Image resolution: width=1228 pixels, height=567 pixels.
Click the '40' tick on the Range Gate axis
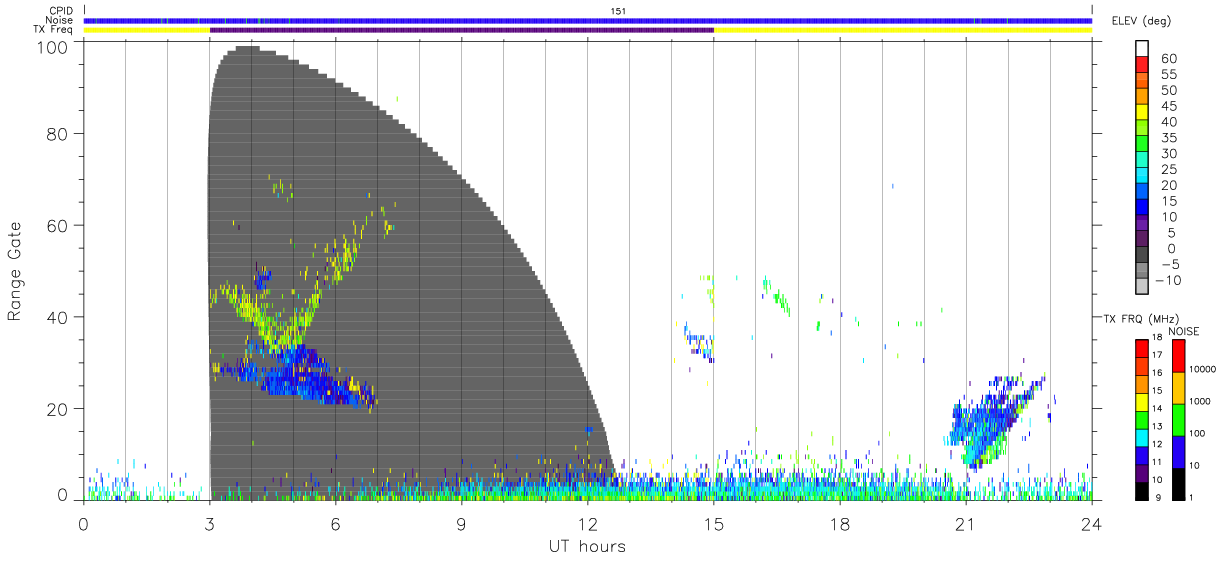pyautogui.click(x=56, y=317)
